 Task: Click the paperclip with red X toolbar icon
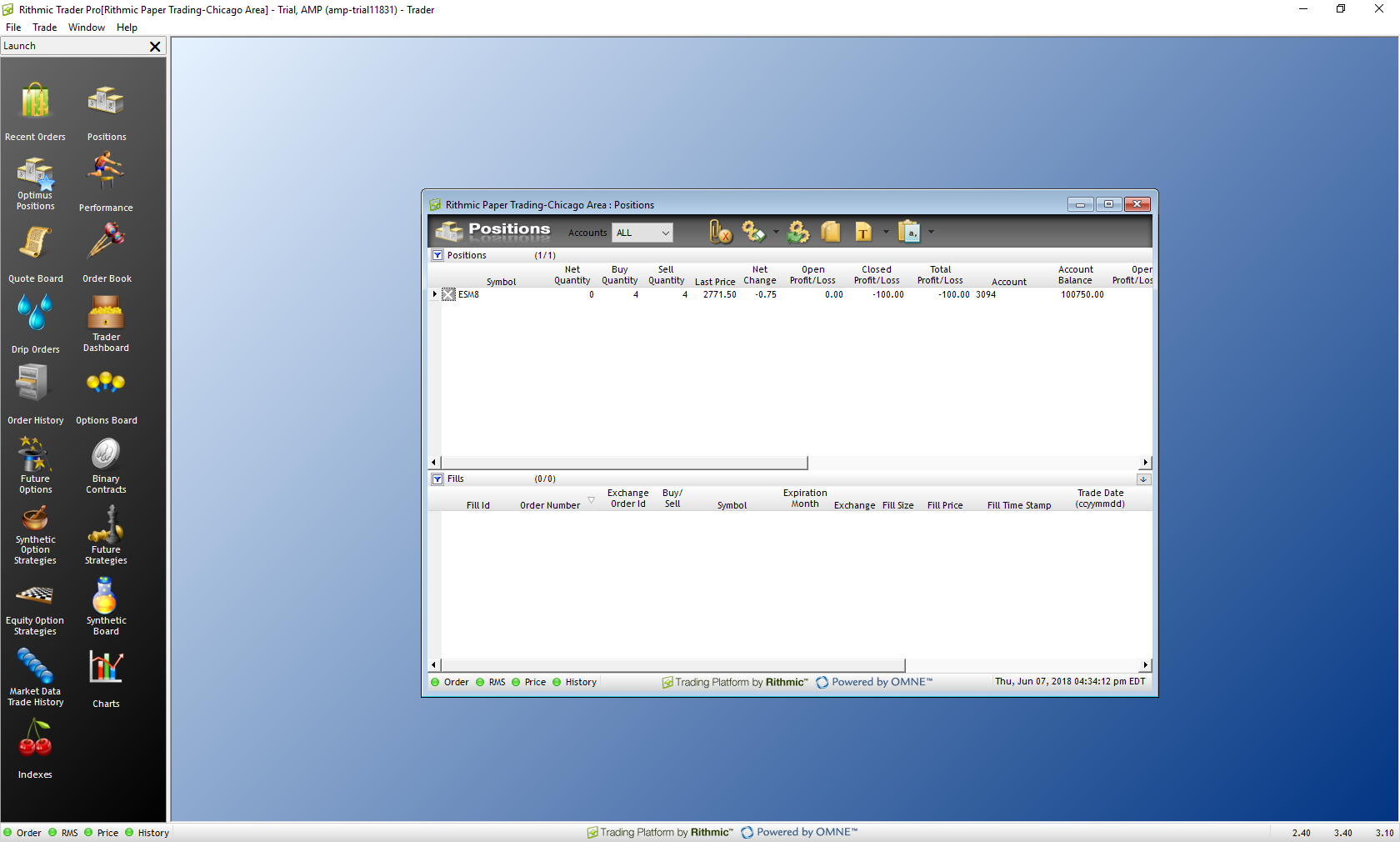pos(720,232)
